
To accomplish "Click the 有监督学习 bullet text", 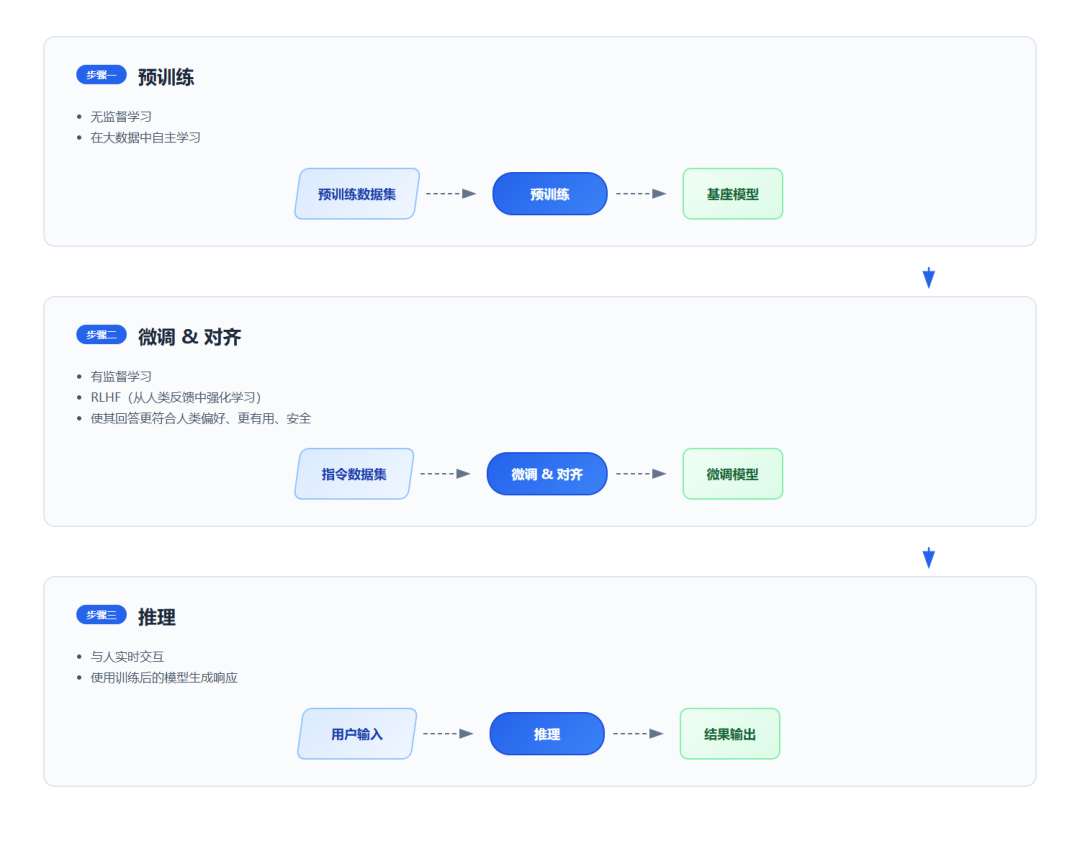I will click(121, 376).
